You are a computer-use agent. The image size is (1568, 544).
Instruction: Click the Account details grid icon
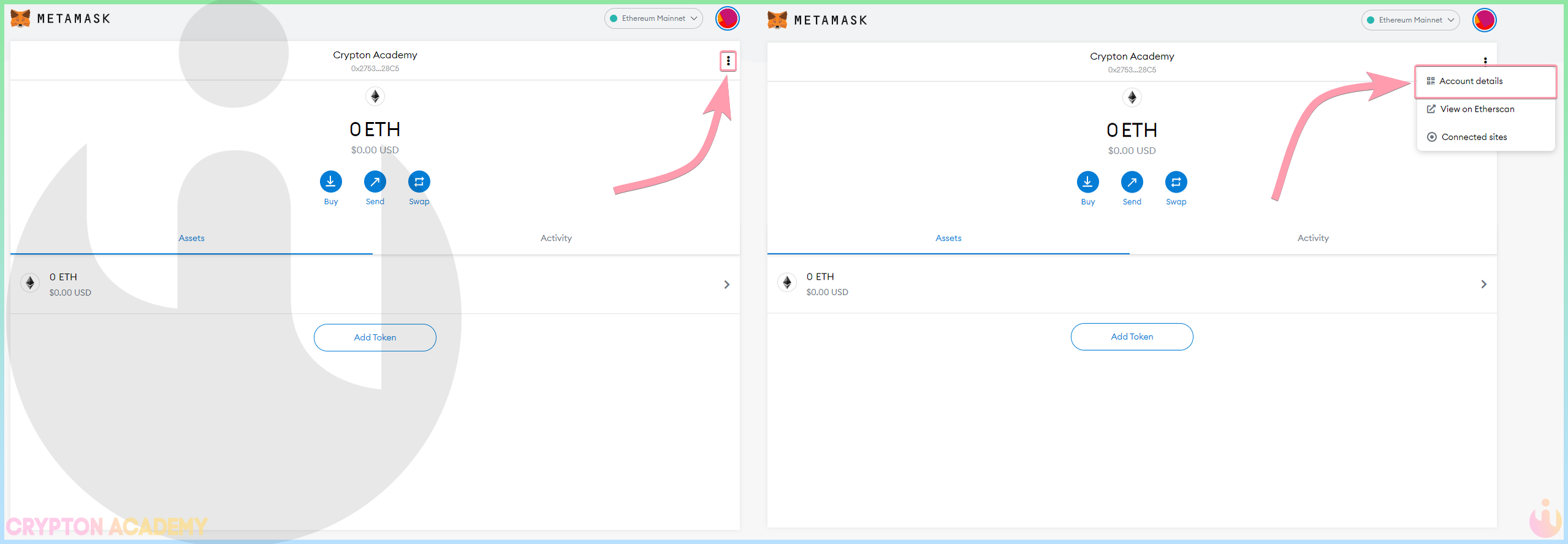(1431, 81)
